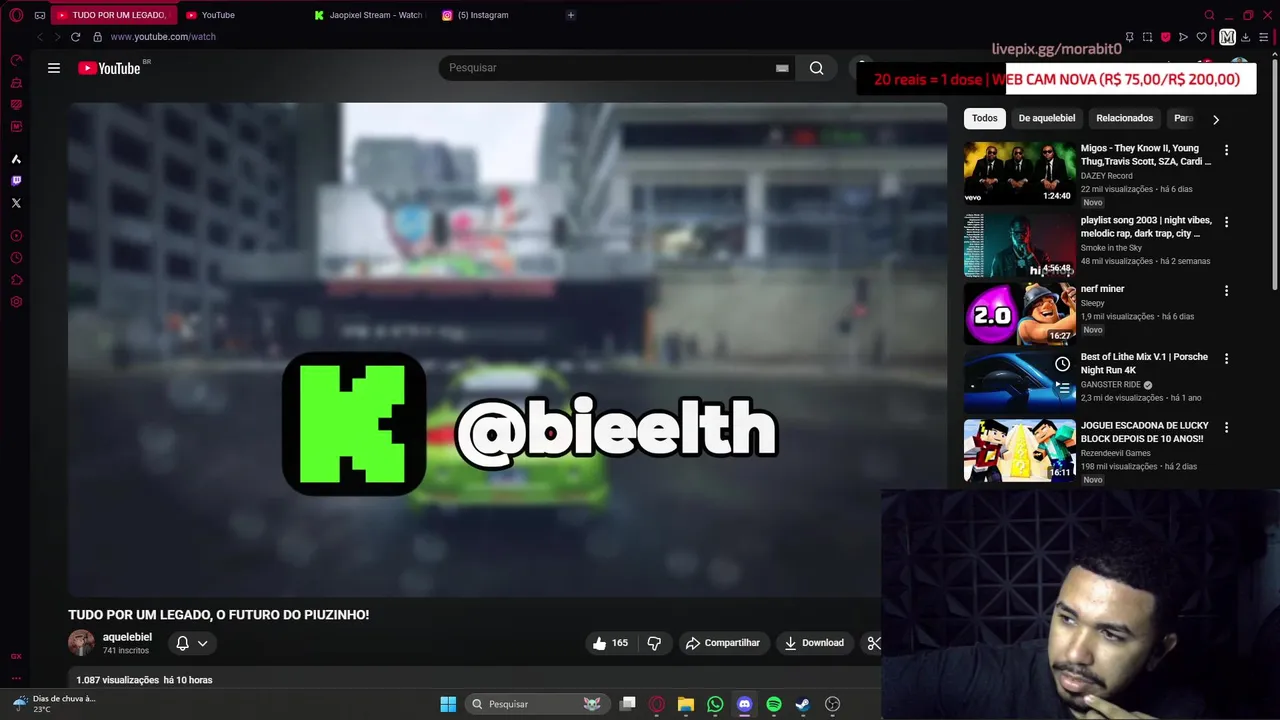Image resolution: width=1280 pixels, height=720 pixels.
Task: Open Twitch from the Opera sidebar
Action: pos(16,181)
